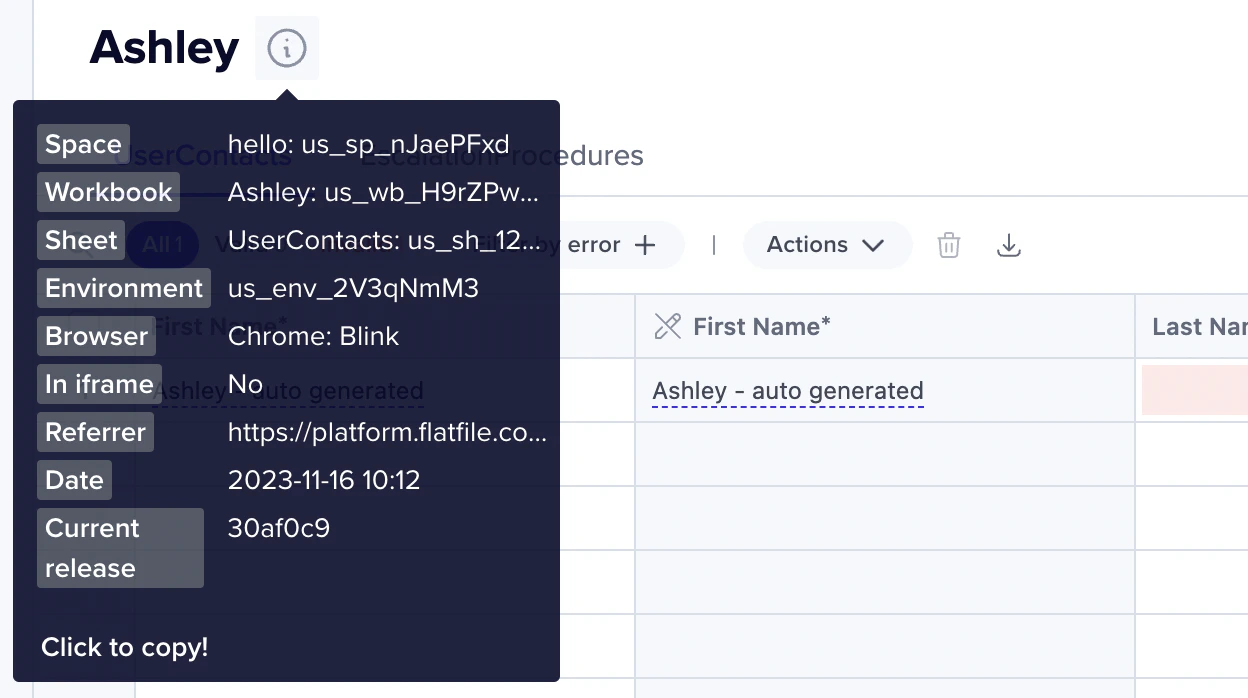Click the Referrer label in tooltip
This screenshot has width=1248, height=698.
95,432
